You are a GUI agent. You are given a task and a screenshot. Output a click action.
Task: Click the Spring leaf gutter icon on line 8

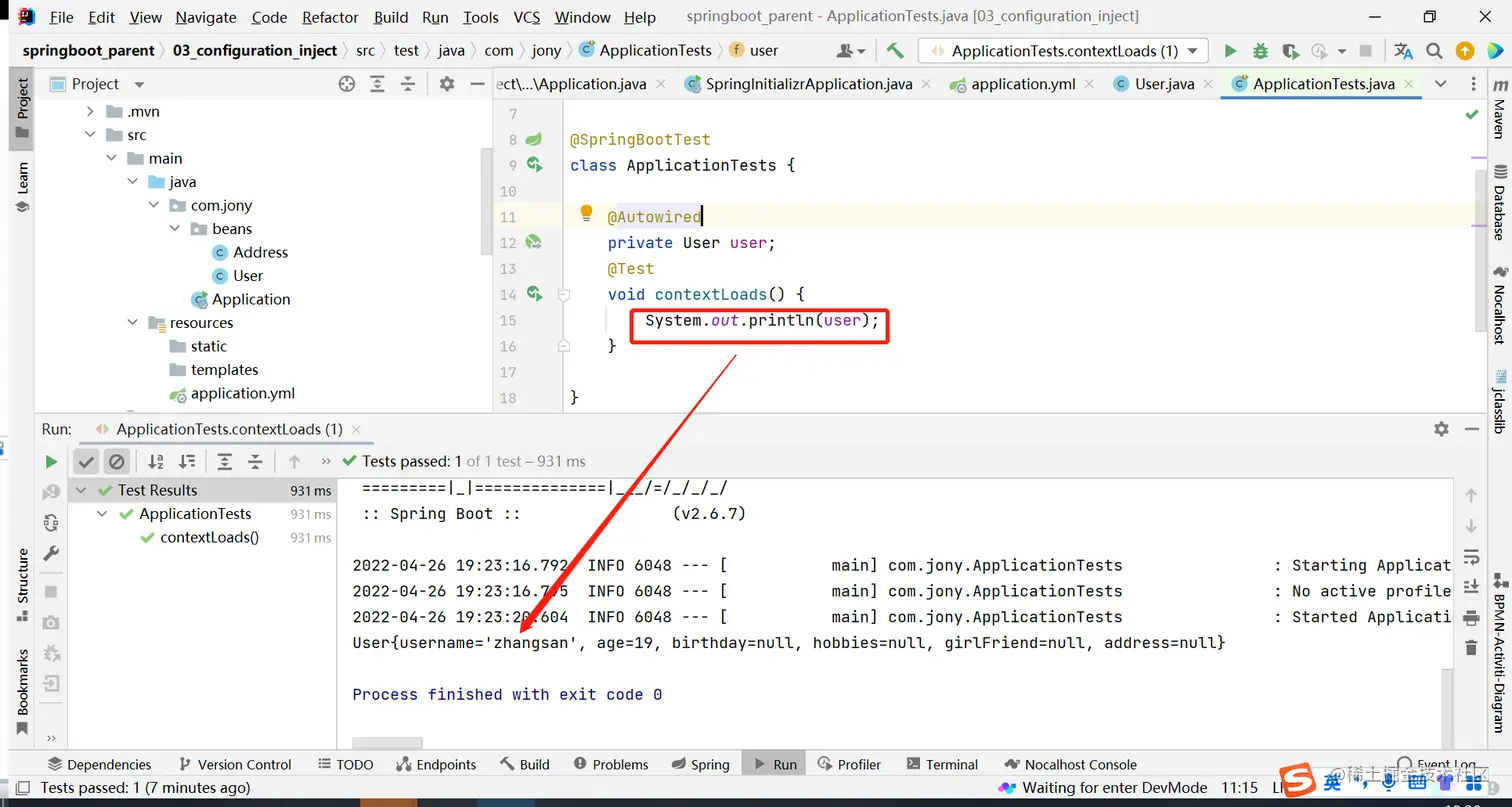[534, 140]
